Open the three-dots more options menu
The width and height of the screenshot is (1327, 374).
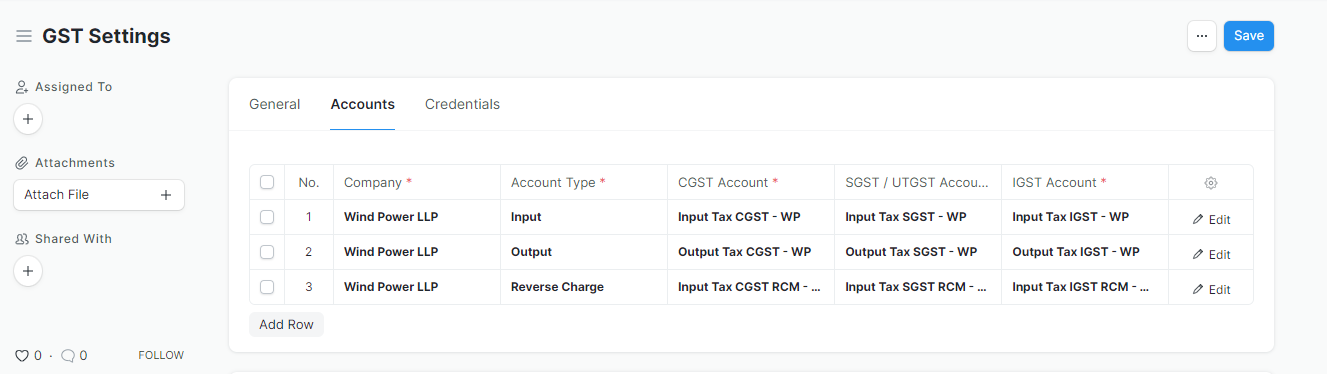[x=1202, y=36]
